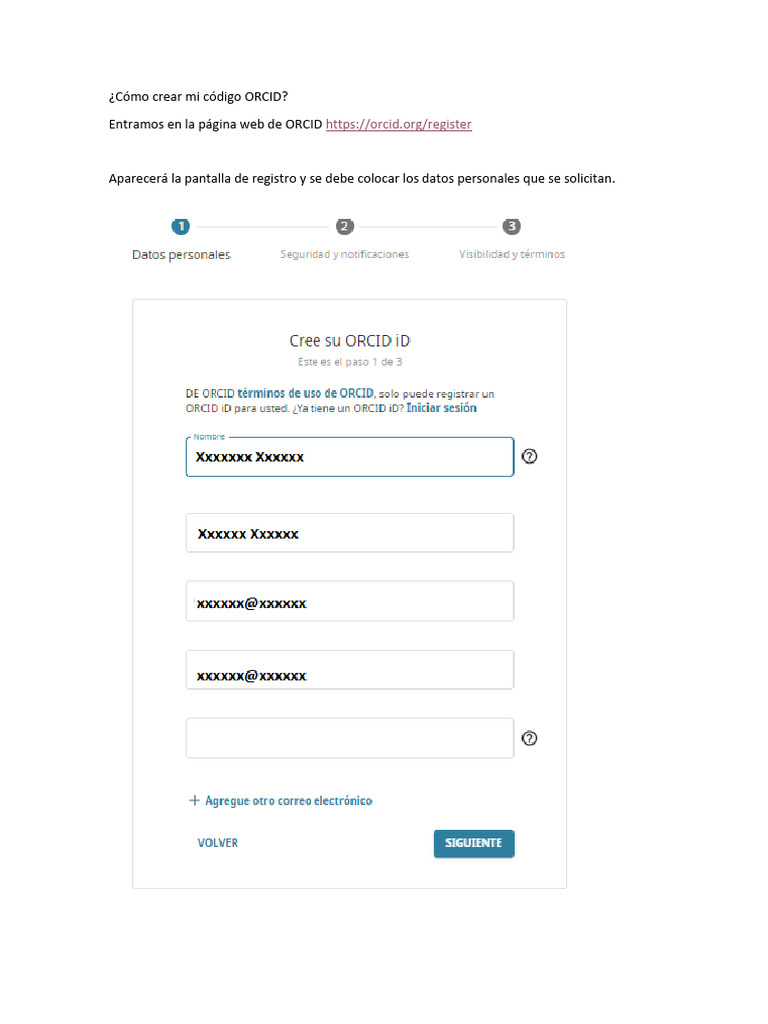Screen dimensions: 768x1024
Task: Click the help icon beside the Nombre field
Action: tap(530, 456)
